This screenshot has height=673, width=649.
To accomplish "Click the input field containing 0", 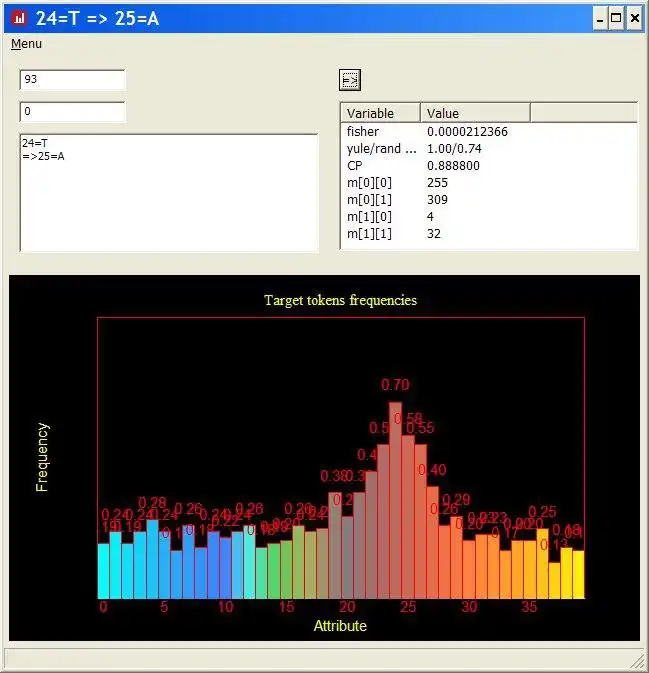I will point(73,112).
